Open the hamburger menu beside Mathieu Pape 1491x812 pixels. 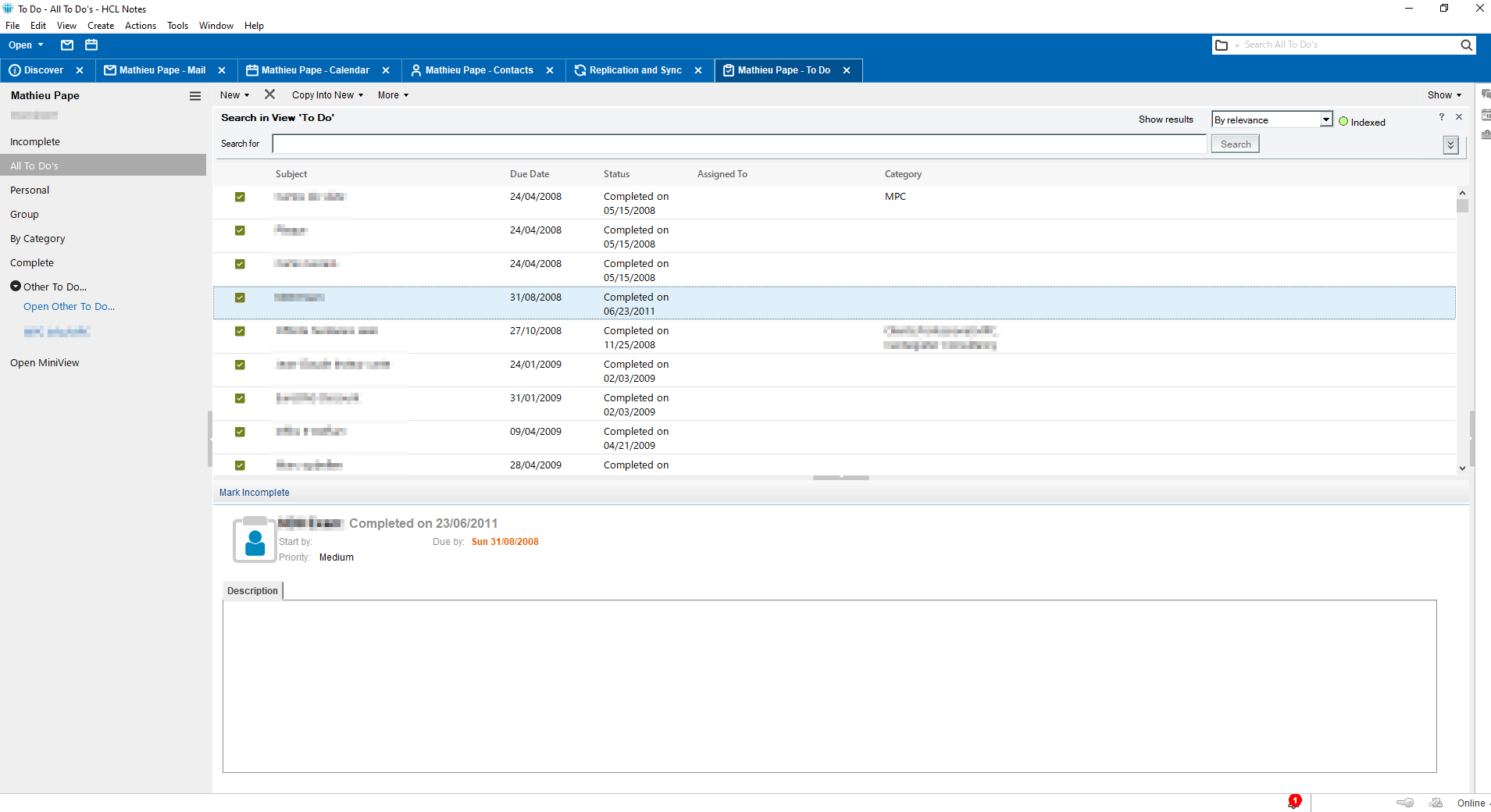(195, 96)
